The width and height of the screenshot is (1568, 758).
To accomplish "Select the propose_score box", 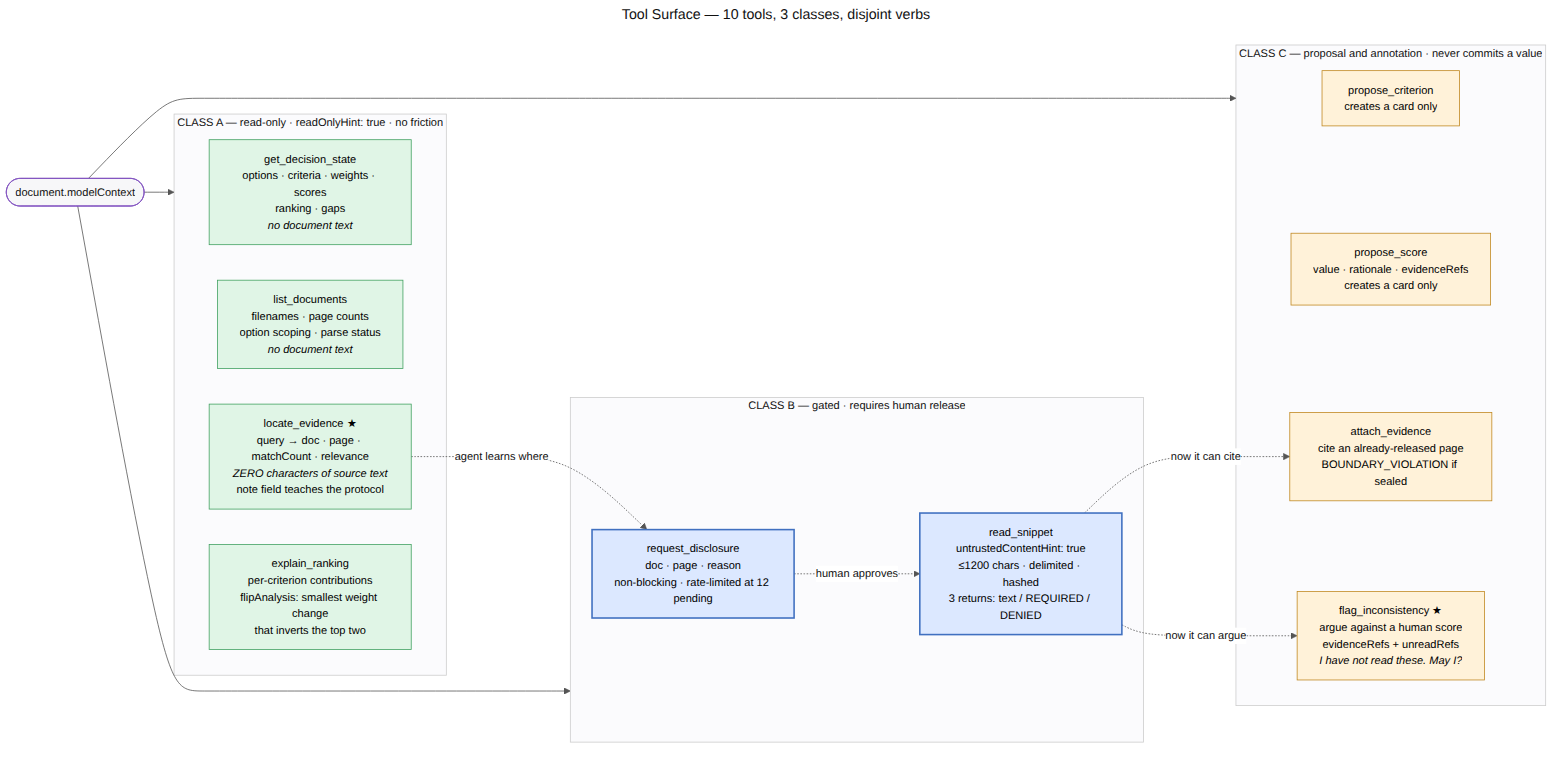I will (1390, 269).
